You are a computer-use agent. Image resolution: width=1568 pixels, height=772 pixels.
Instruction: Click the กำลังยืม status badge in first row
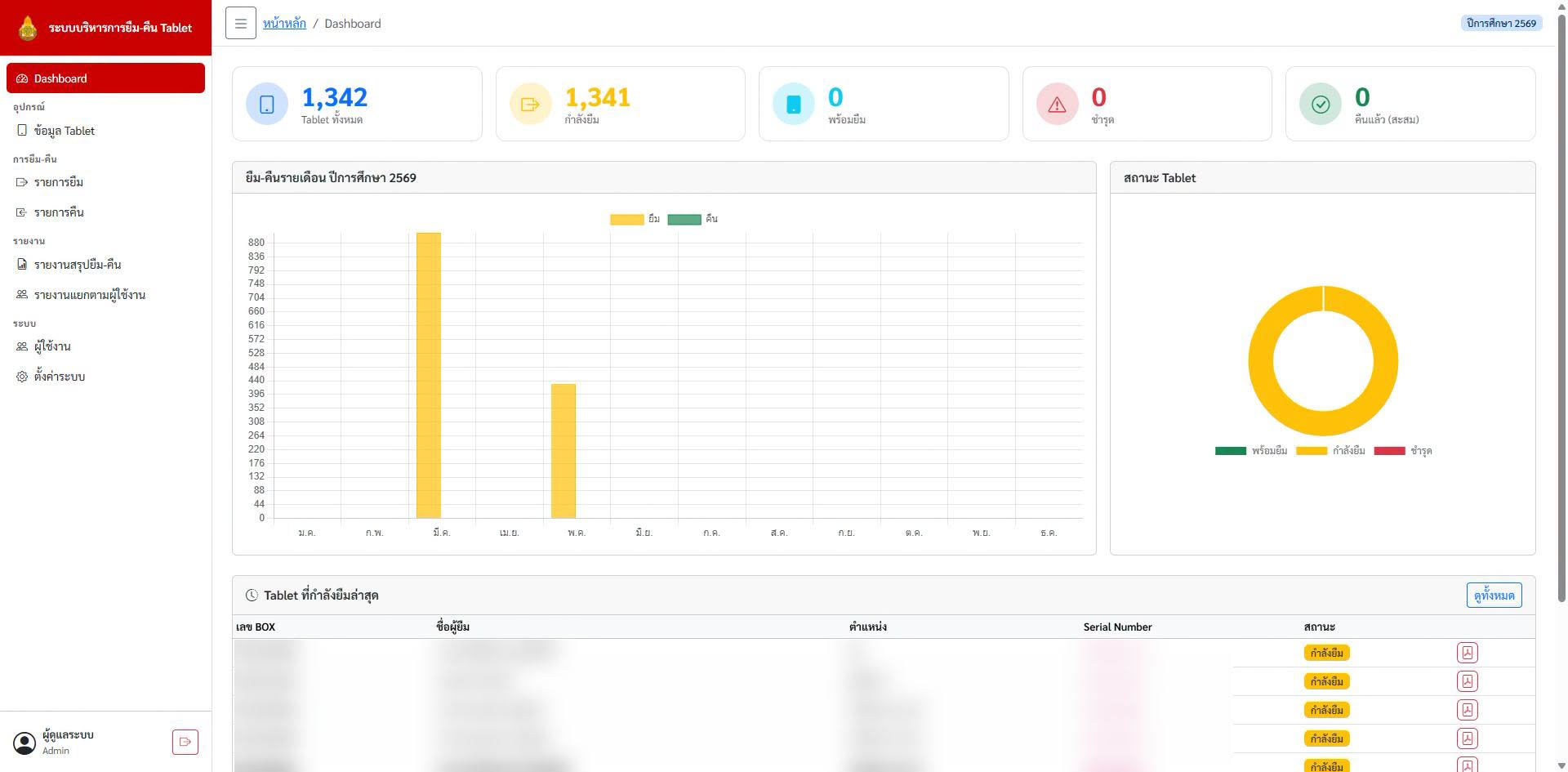coord(1326,653)
